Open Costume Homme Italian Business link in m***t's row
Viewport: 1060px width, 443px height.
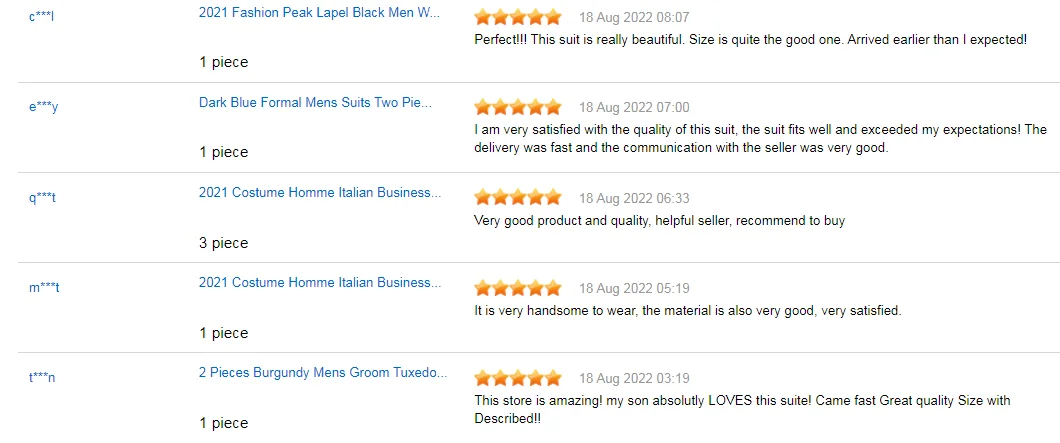(x=319, y=283)
